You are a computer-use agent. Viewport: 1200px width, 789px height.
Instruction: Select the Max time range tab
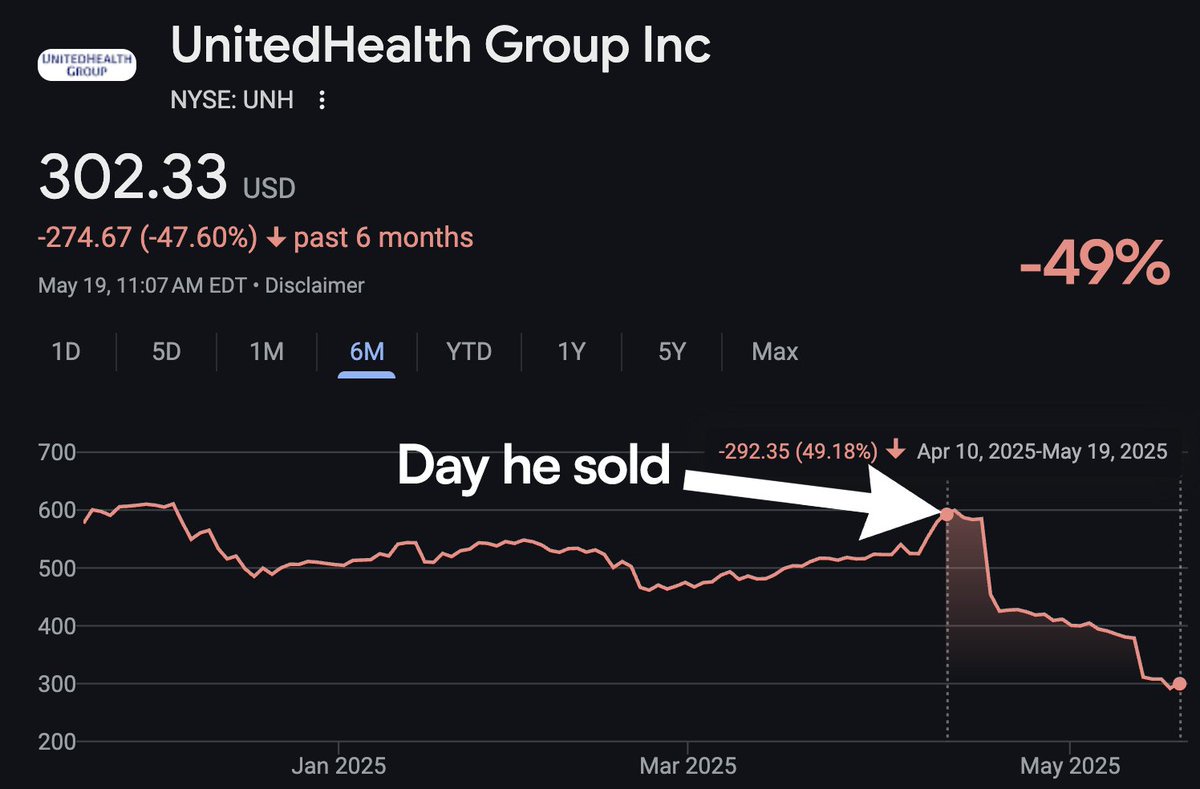click(x=775, y=352)
